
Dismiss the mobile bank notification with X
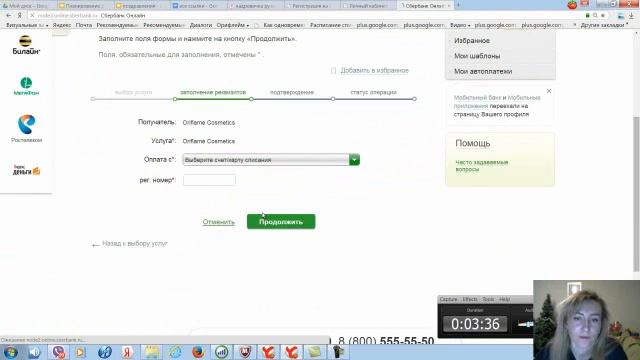point(549,91)
